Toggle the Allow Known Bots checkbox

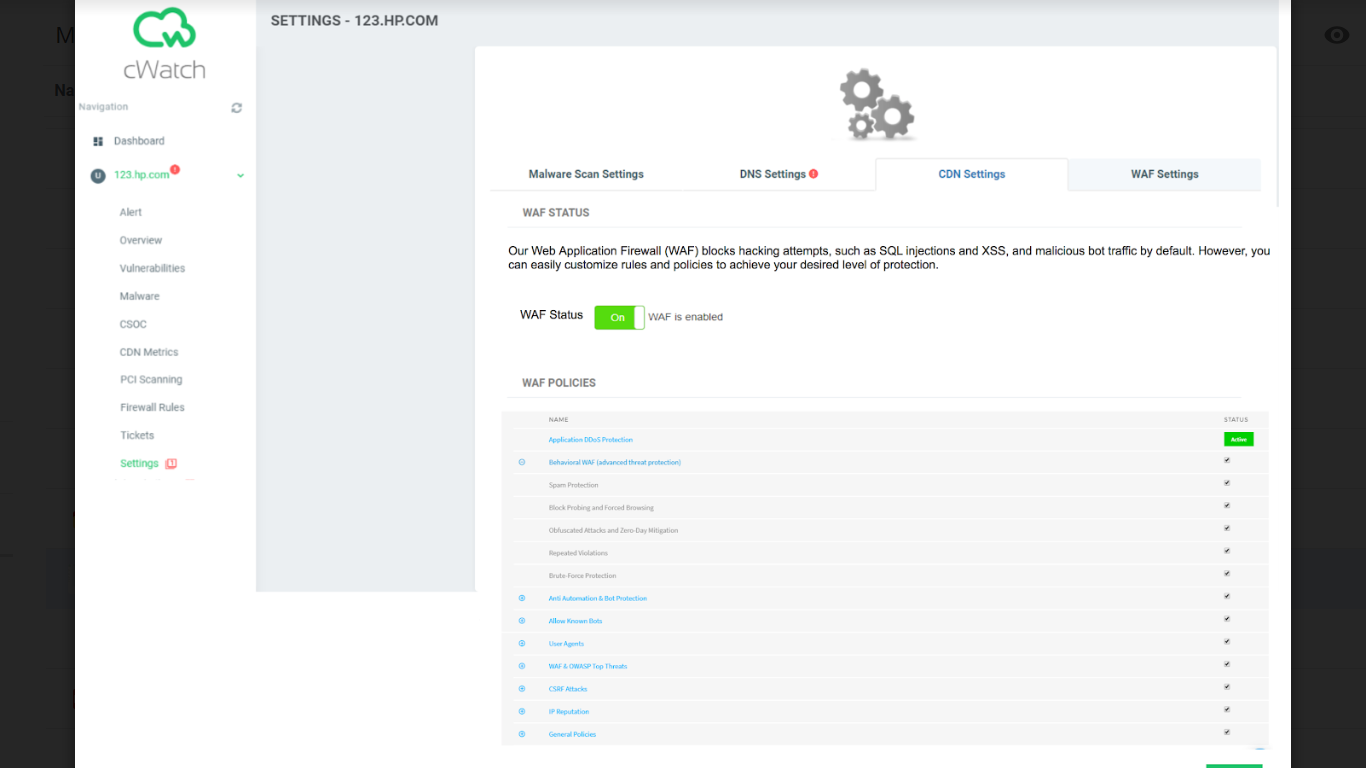point(1227,619)
